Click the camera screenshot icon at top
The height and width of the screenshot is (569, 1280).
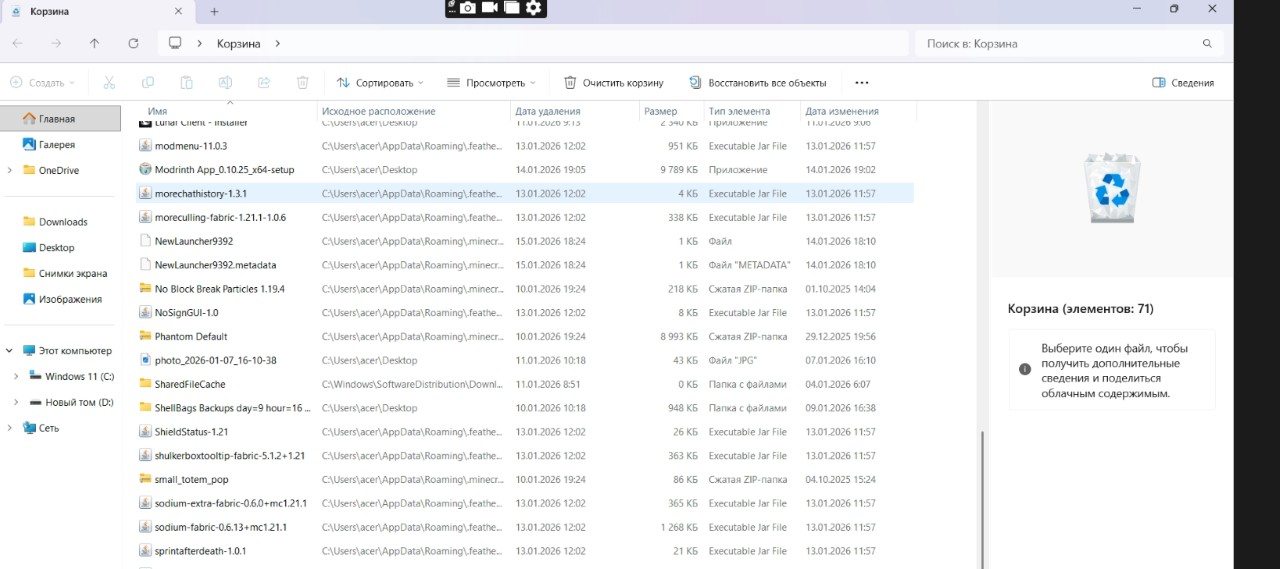point(467,8)
